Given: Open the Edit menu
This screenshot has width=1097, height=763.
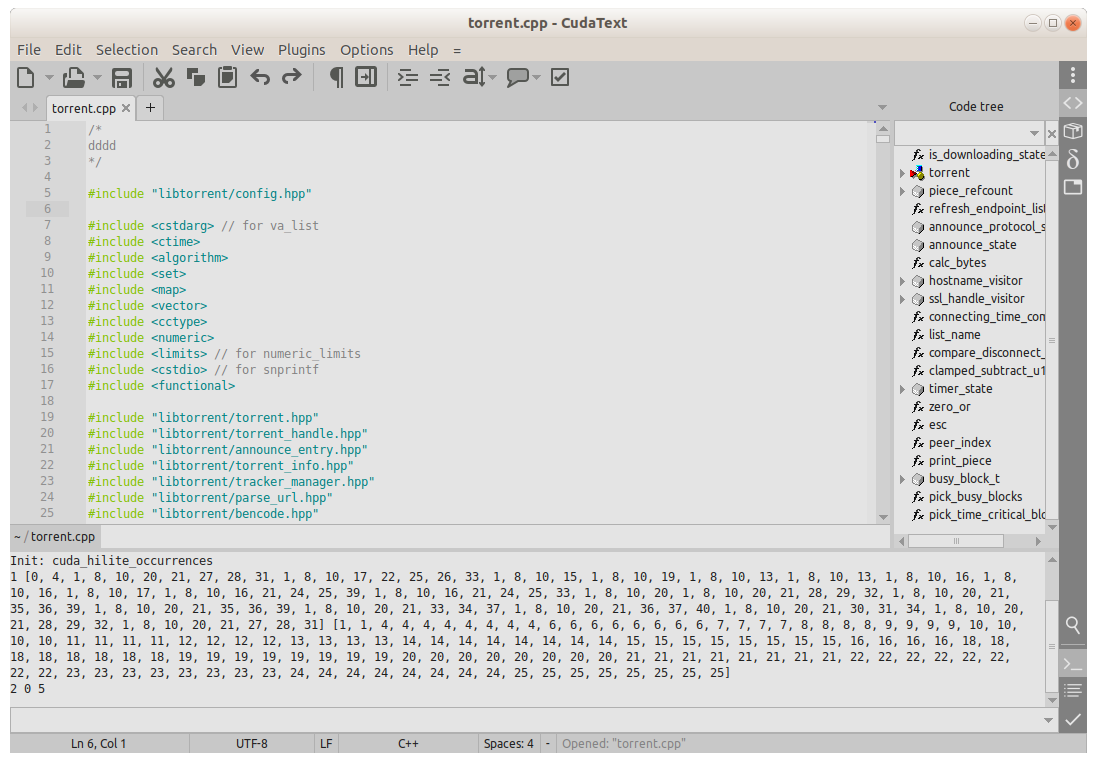Looking at the screenshot, I should pyautogui.click(x=69, y=50).
